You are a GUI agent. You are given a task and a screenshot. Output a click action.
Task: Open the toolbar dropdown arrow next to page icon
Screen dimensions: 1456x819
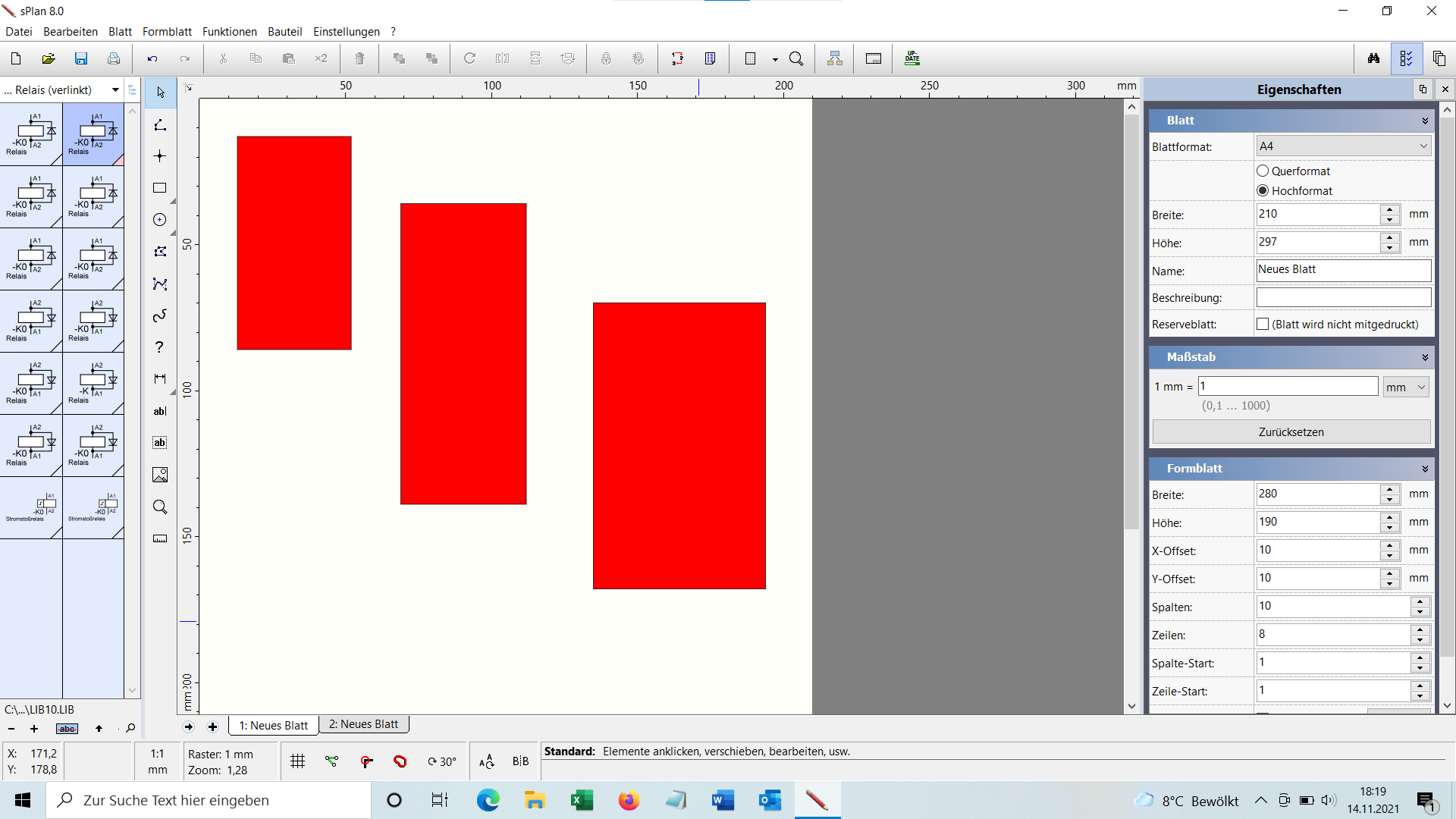coord(775,59)
